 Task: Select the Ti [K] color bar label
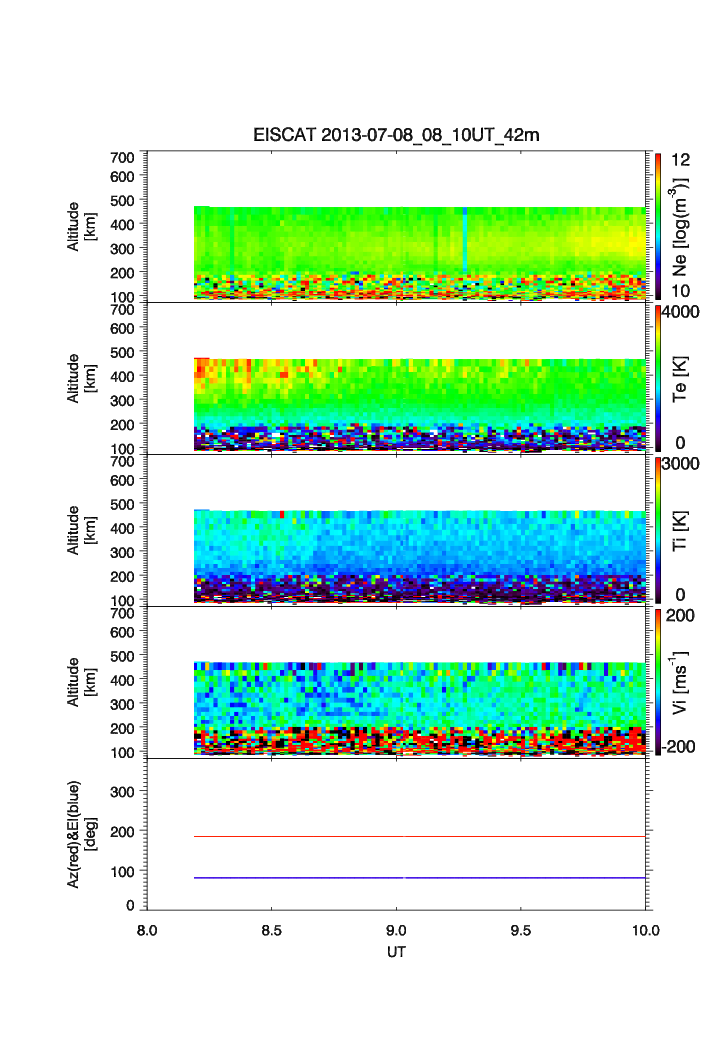click(680, 530)
